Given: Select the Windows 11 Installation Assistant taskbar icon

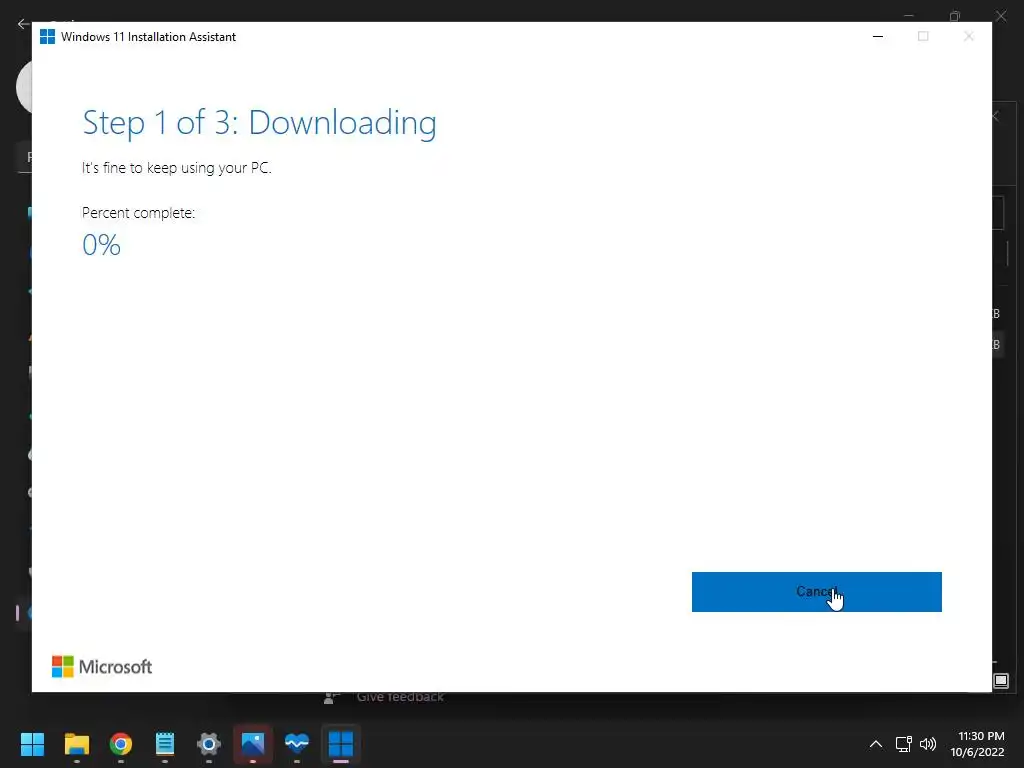Looking at the screenshot, I should point(341,743).
